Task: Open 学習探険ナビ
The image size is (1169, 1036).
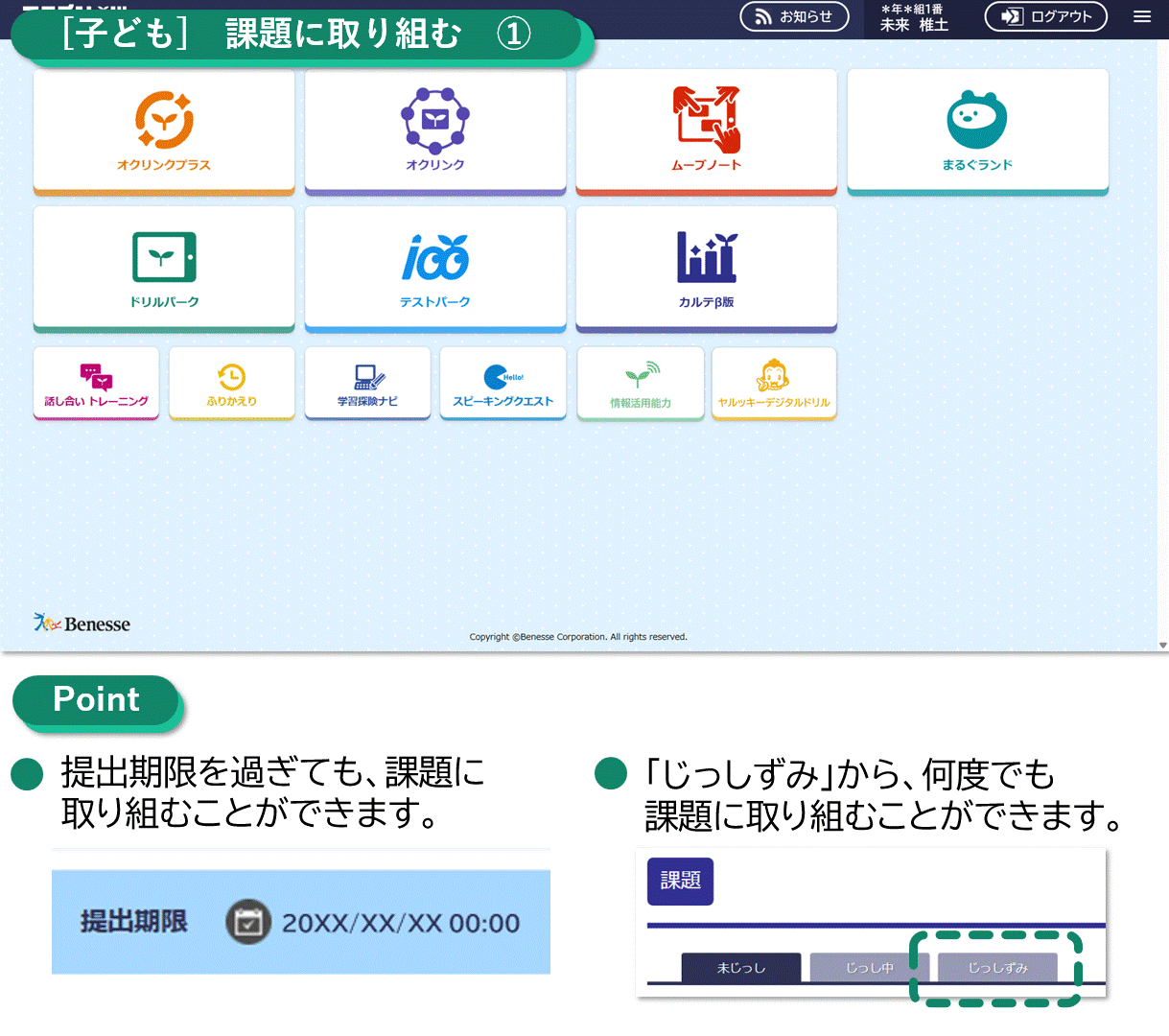Action: [x=367, y=384]
